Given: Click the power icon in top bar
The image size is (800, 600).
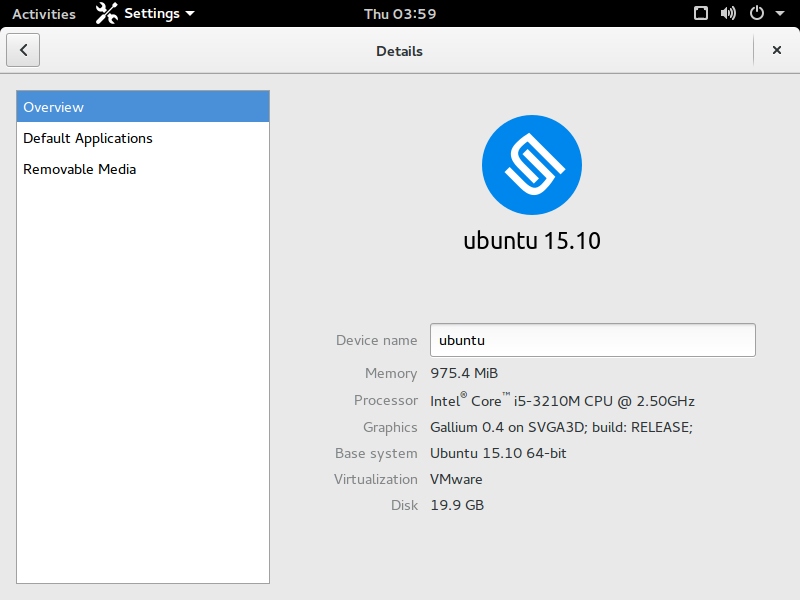Looking at the screenshot, I should click(757, 13).
